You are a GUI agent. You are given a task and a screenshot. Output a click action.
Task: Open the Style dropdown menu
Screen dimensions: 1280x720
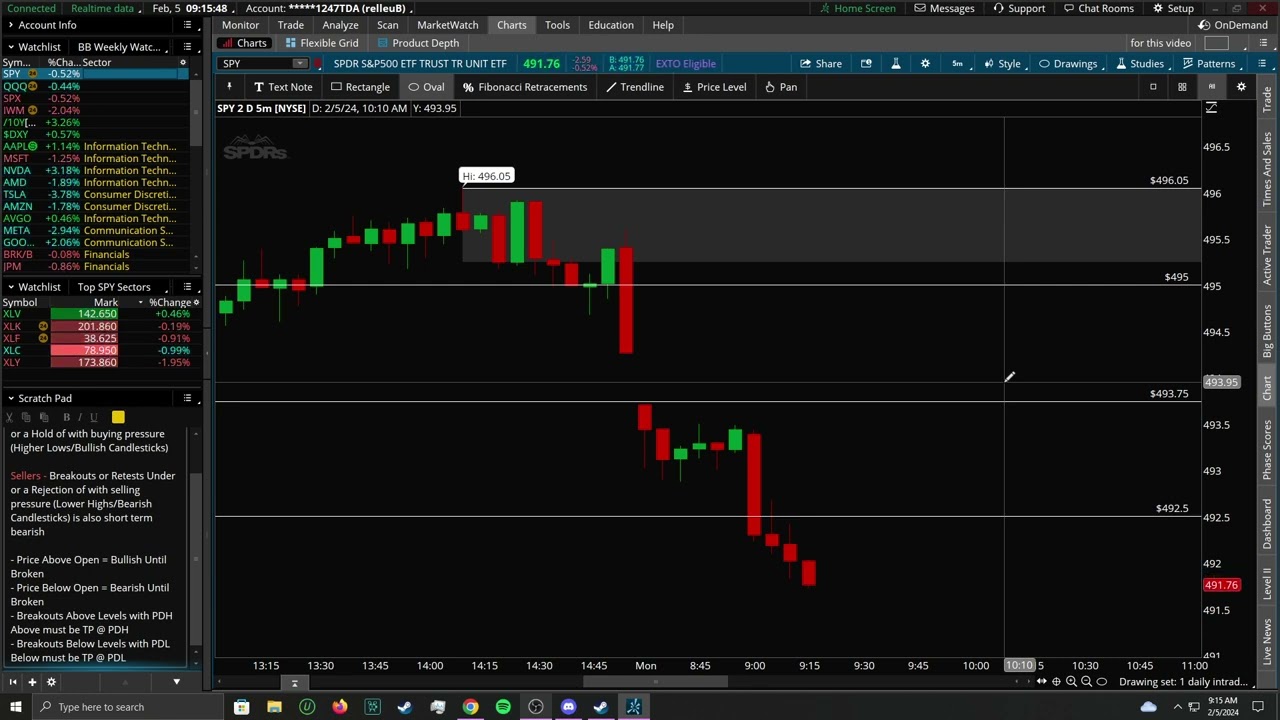point(1002,64)
